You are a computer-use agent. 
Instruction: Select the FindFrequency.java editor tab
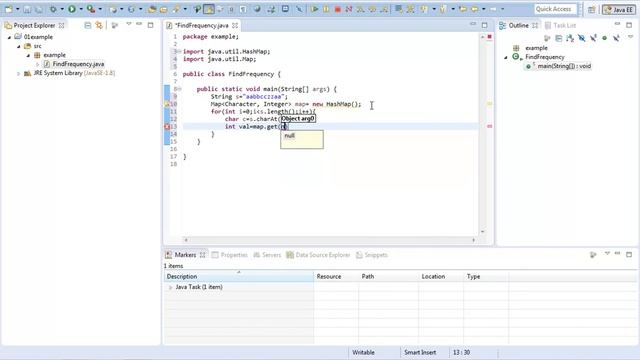[x=202, y=25]
